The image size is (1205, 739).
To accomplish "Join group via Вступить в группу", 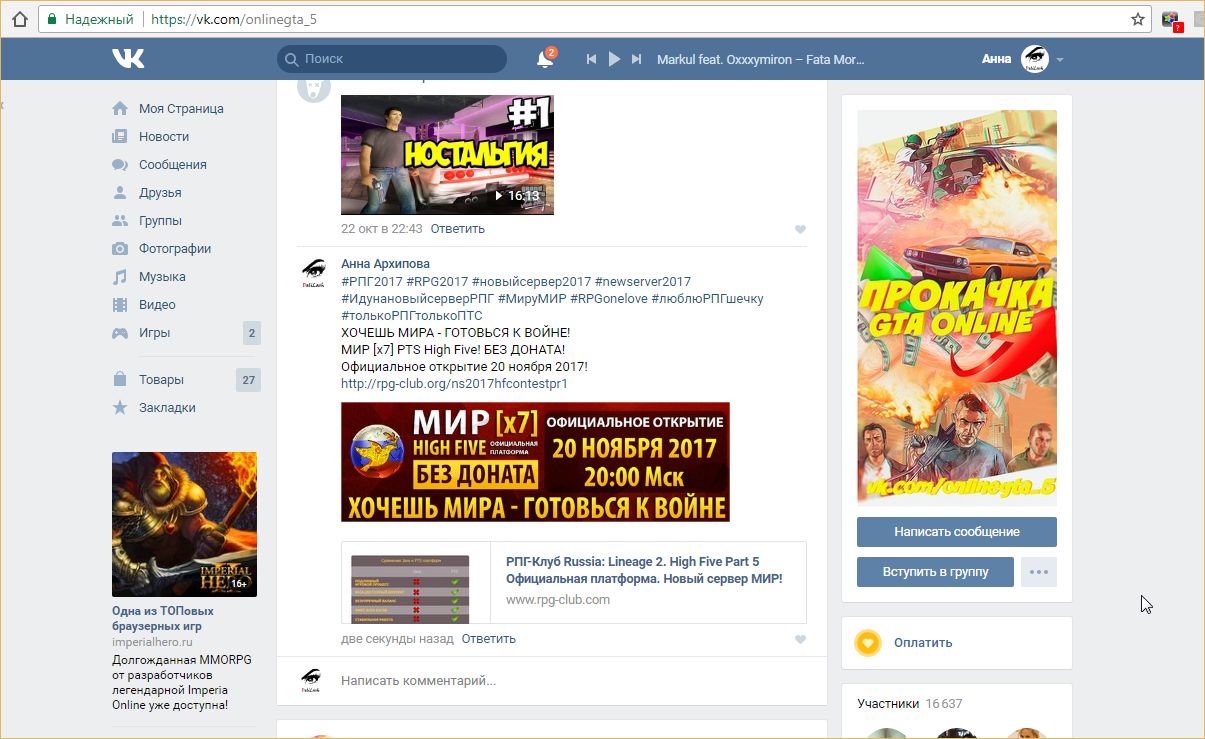I will pos(935,572).
